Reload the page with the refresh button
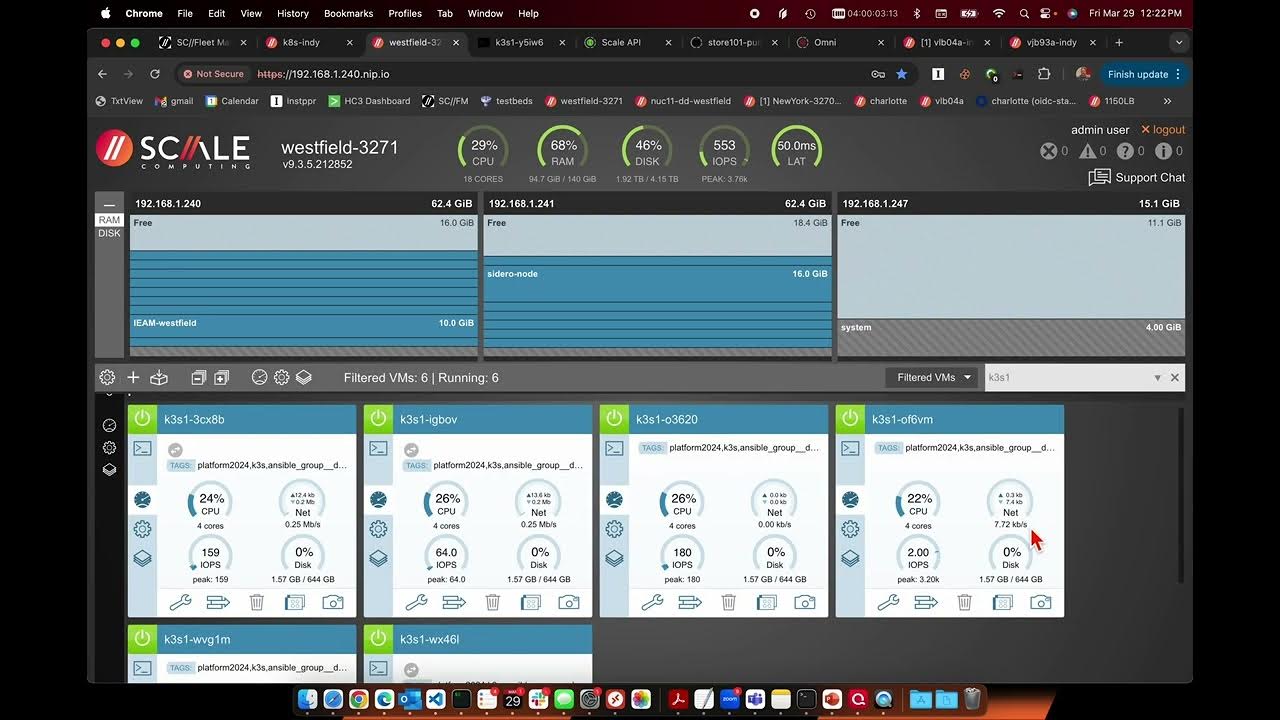1280x720 pixels. pyautogui.click(x=154, y=74)
